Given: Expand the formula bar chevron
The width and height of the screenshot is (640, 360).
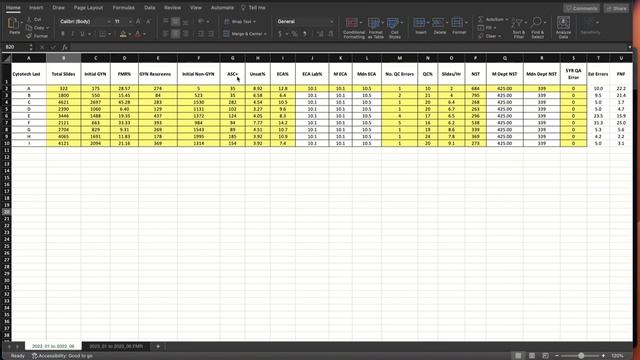Looking at the screenshot, I should [x=629, y=47].
